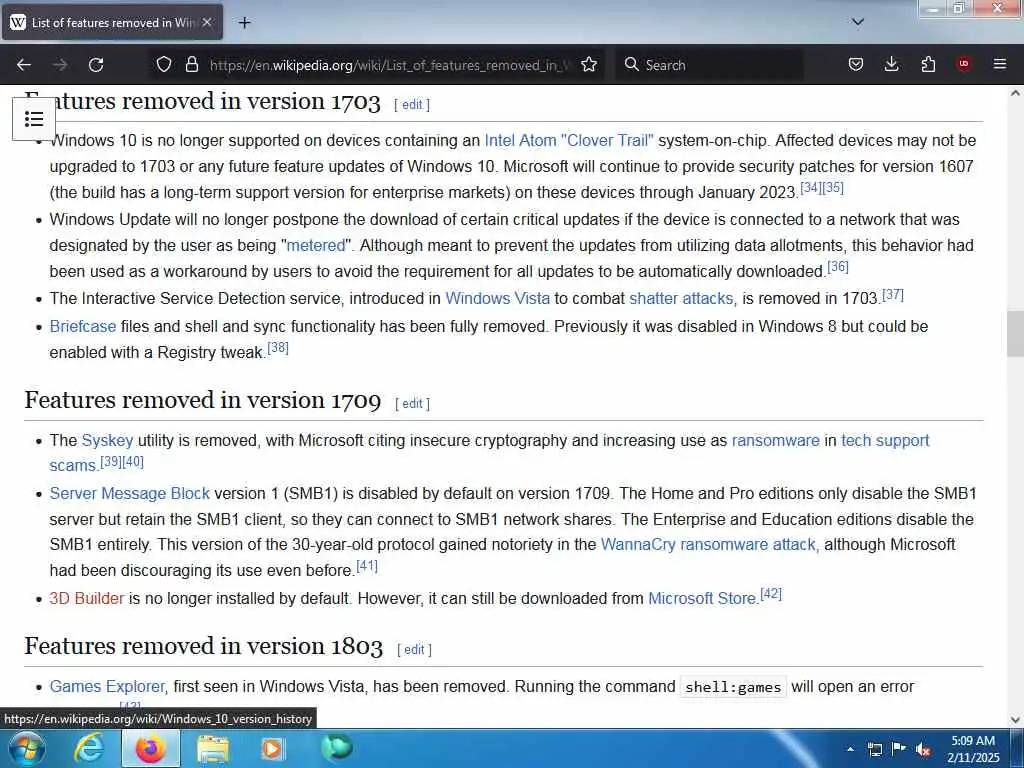View site security via padlock icon
Screen dimensions: 1024x768
pyautogui.click(x=191, y=65)
